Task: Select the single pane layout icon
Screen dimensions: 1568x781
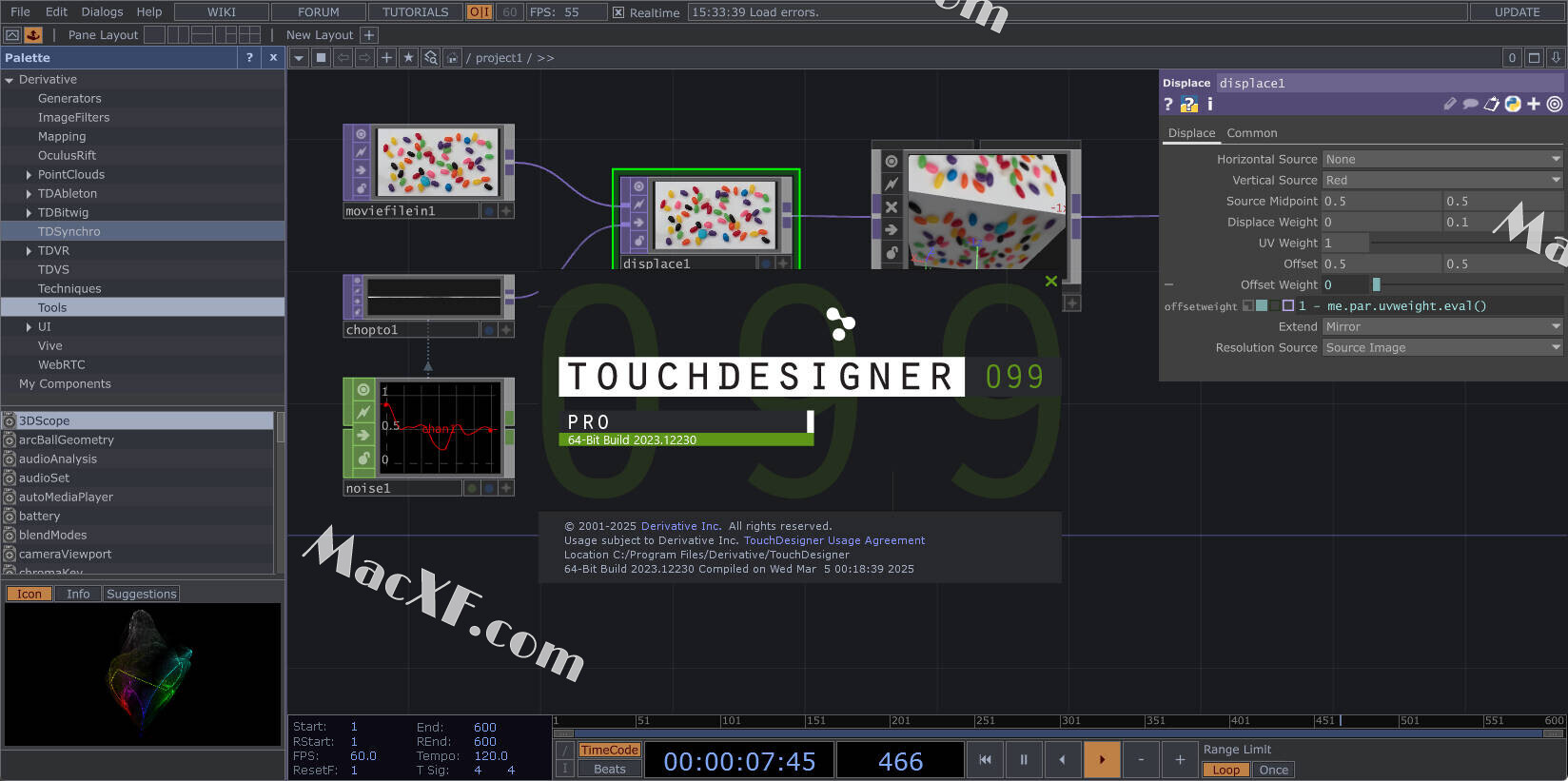Action: point(156,34)
